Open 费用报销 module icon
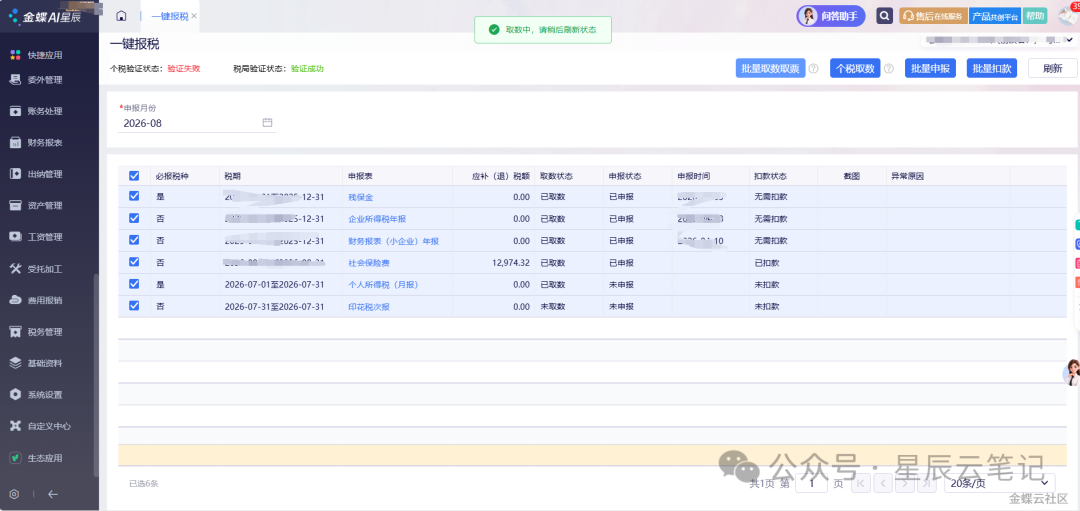Image resolution: width=1080 pixels, height=511 pixels. pyautogui.click(x=15, y=300)
